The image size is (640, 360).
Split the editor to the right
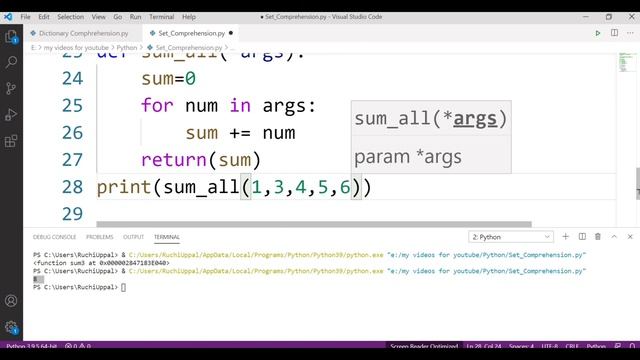coord(614,33)
